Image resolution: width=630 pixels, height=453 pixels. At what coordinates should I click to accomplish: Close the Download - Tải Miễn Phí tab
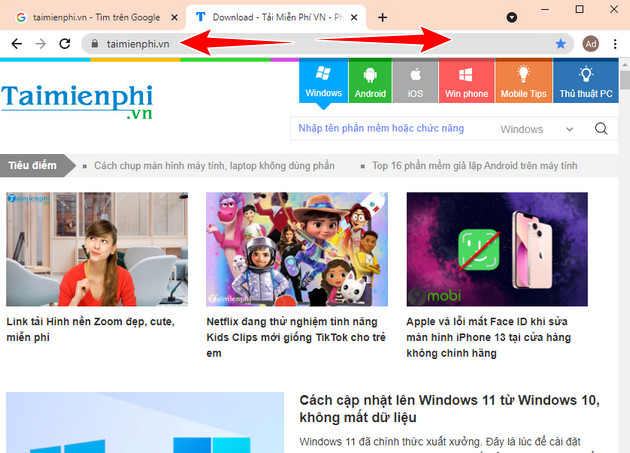354,17
